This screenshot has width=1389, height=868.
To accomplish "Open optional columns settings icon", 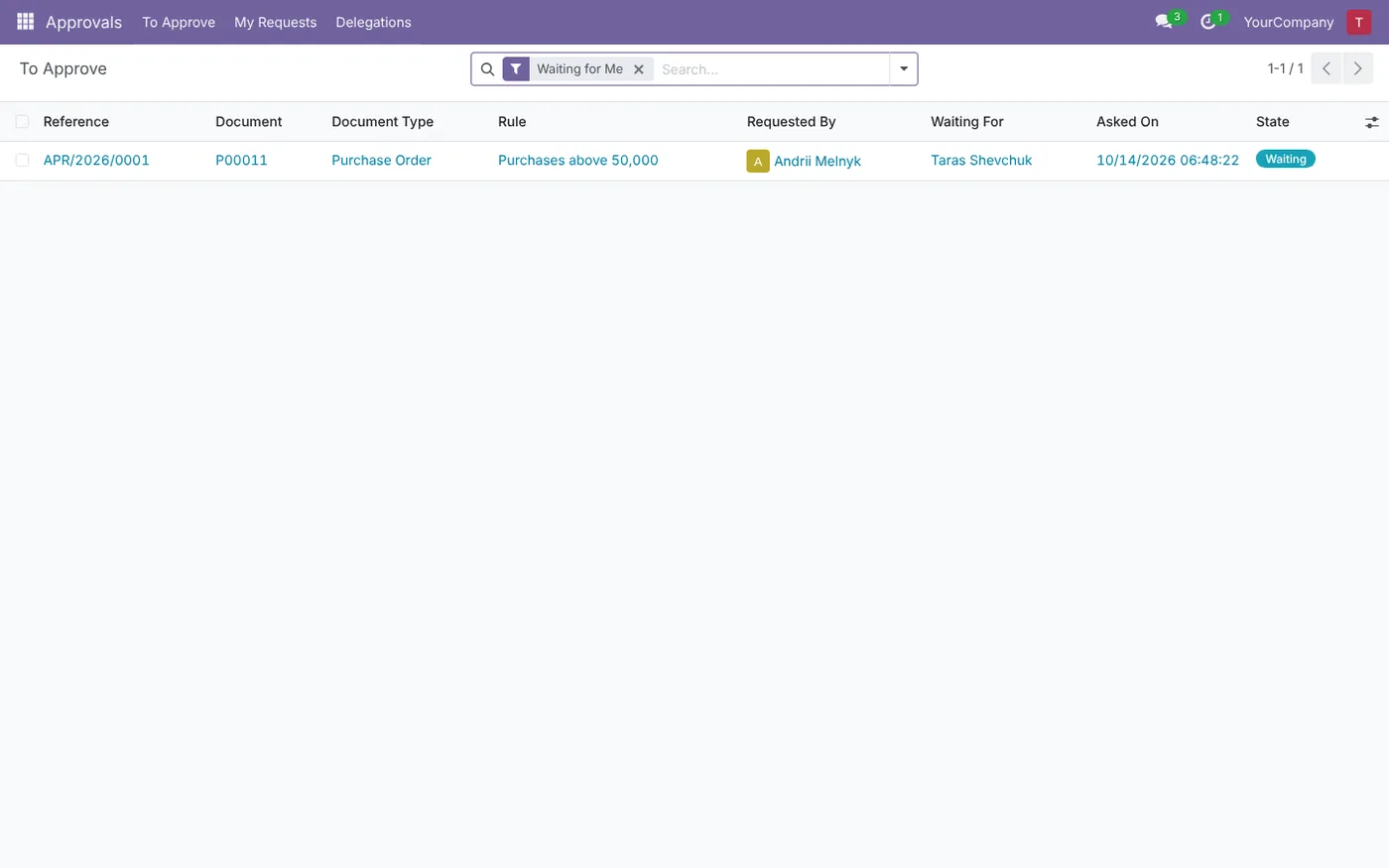I will tap(1372, 122).
